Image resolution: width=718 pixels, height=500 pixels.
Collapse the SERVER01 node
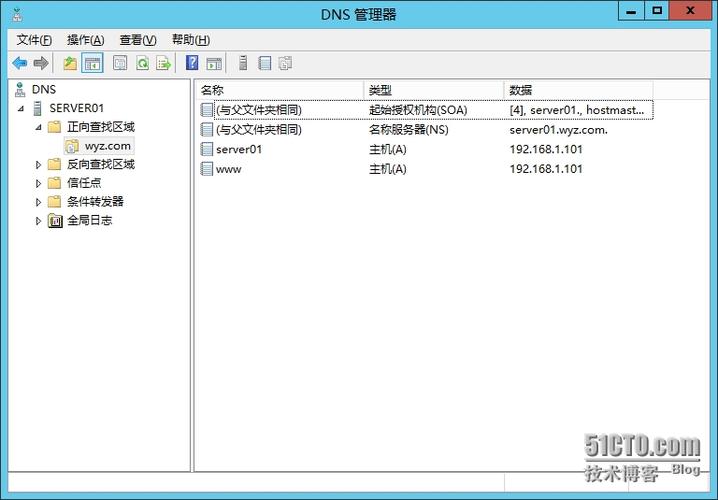click(21, 109)
